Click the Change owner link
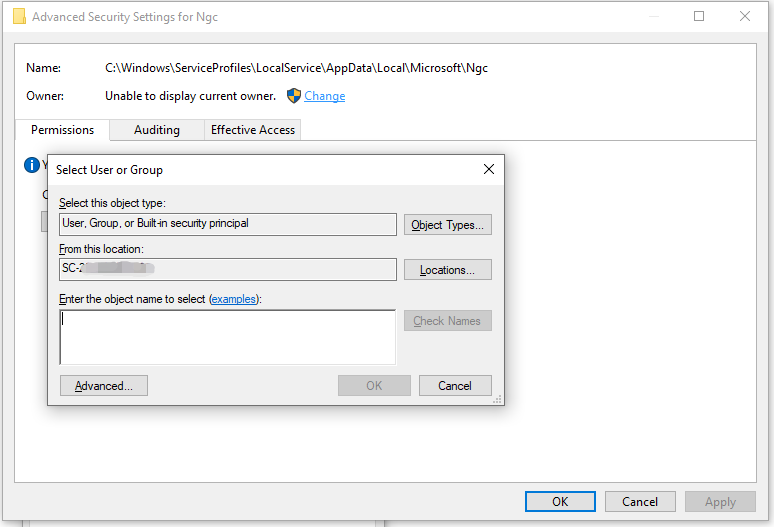 324,96
